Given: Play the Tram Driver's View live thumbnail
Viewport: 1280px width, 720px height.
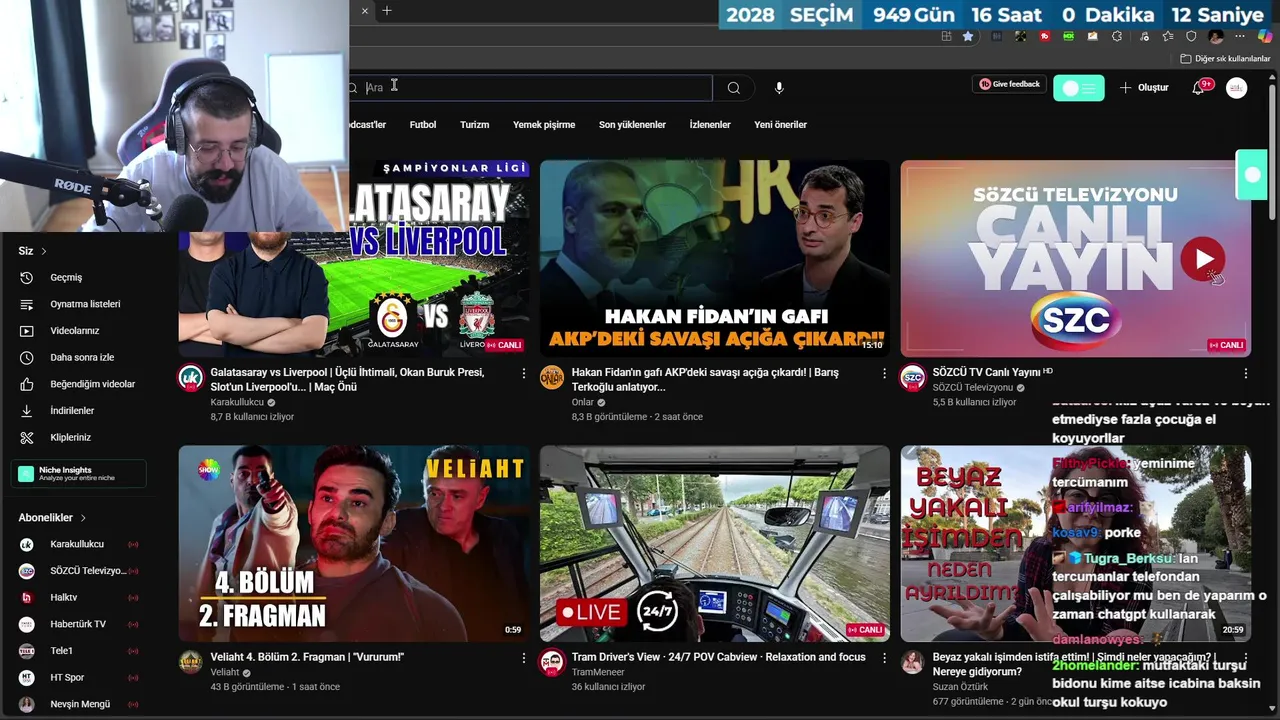Looking at the screenshot, I should 714,543.
